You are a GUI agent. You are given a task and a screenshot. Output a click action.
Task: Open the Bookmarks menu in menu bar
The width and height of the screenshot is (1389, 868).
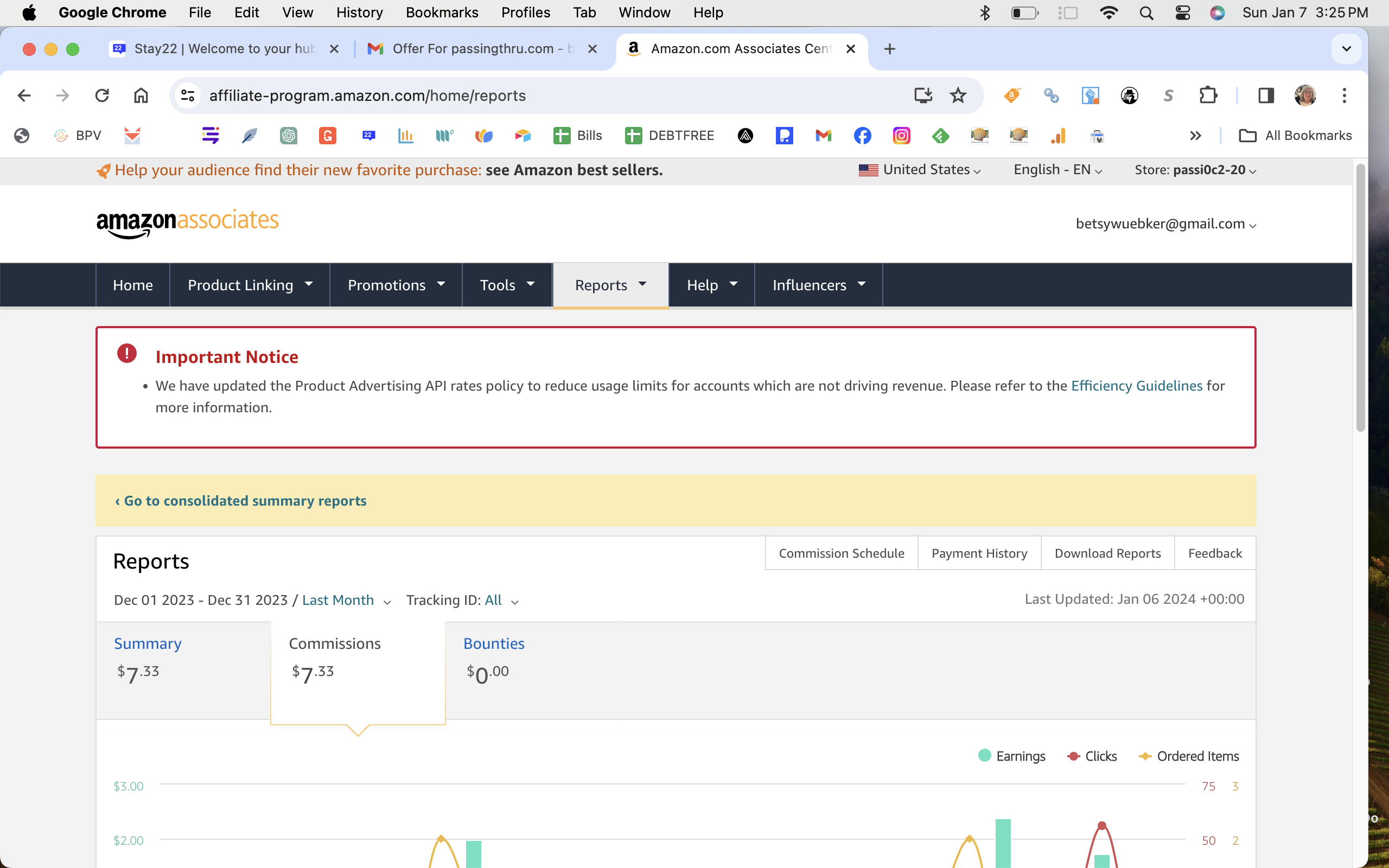(x=441, y=12)
